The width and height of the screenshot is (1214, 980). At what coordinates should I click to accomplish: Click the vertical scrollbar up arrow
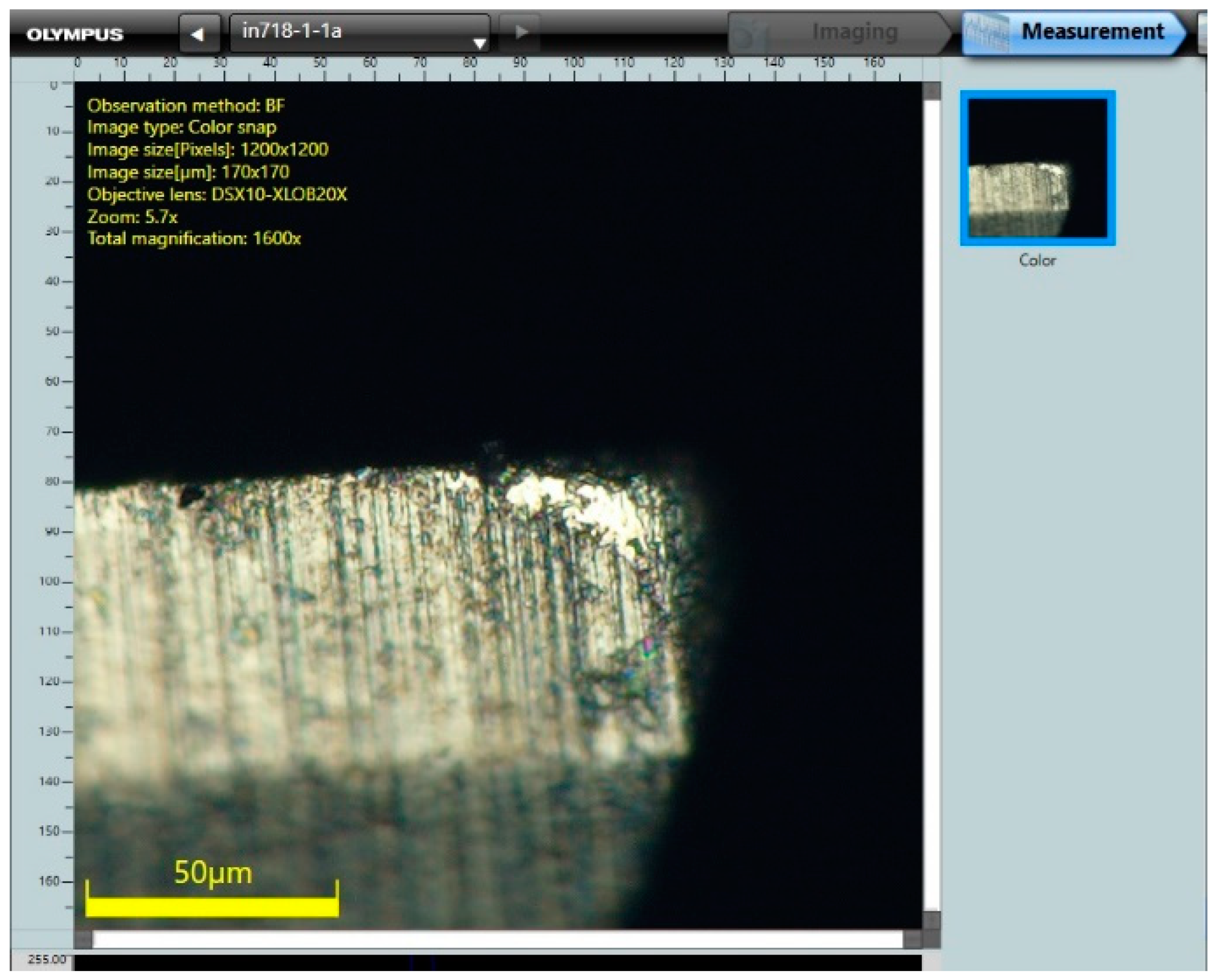931,90
